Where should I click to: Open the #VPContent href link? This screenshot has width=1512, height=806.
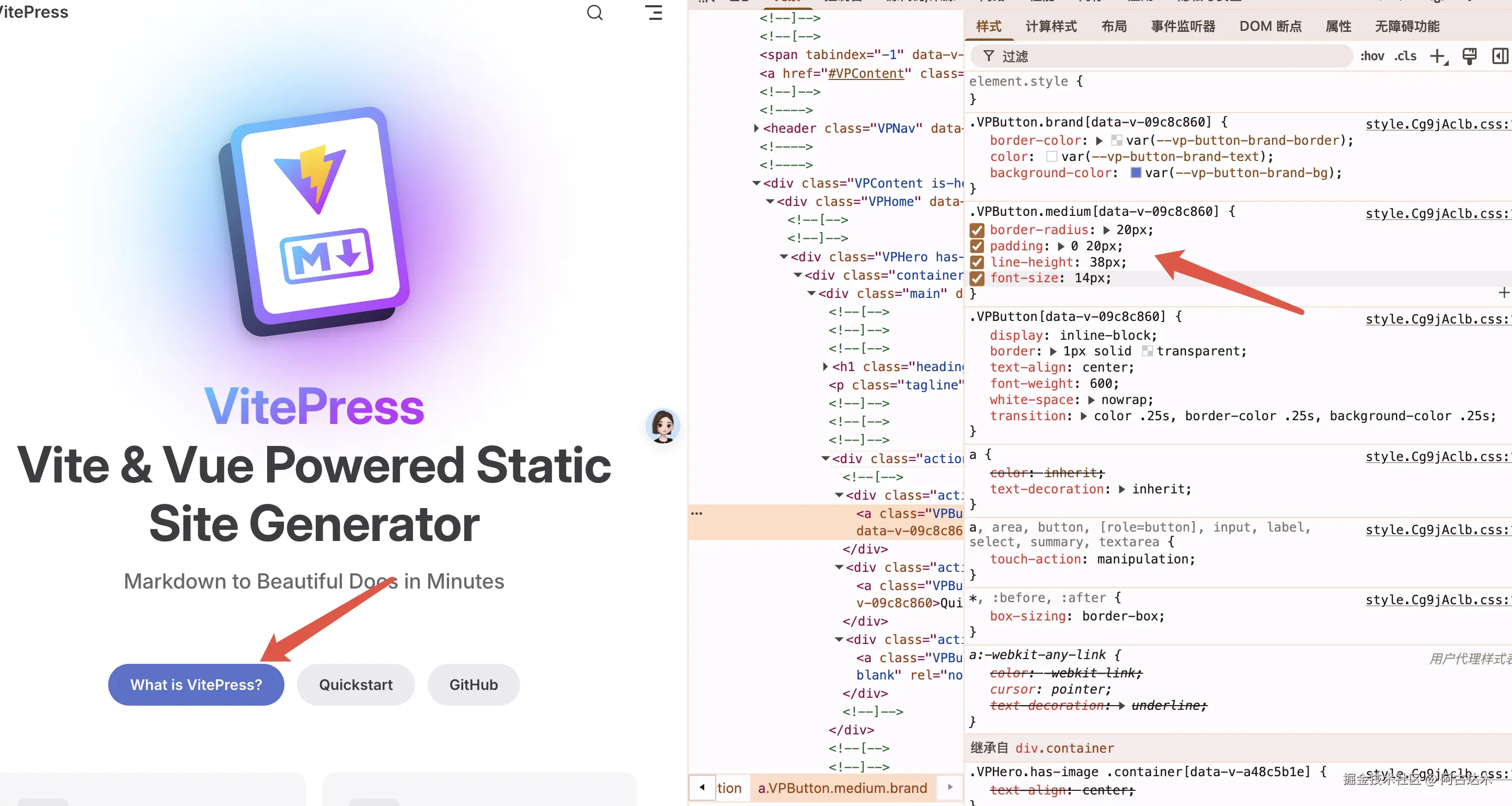866,73
